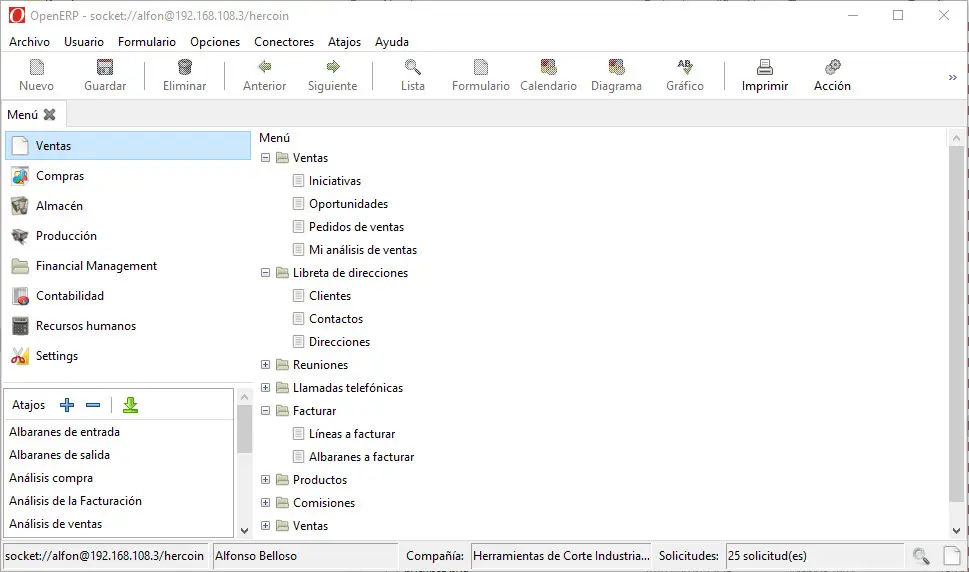Select Recursos humanos module
The height and width of the screenshot is (572, 969).
click(x=128, y=326)
